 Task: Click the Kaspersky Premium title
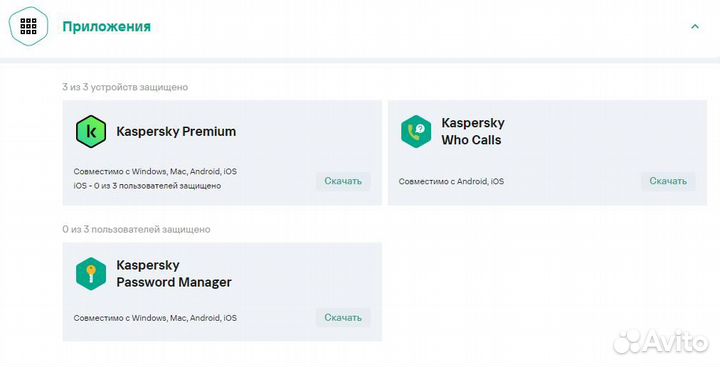[x=176, y=131]
